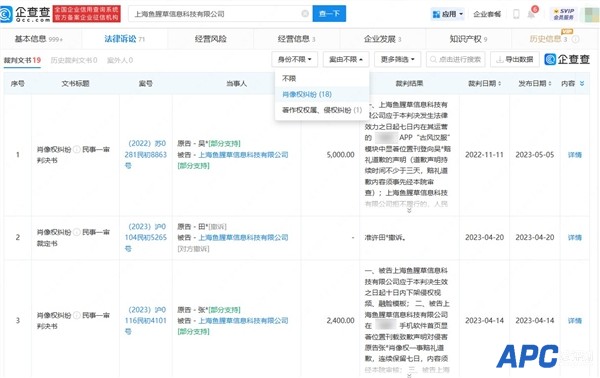
Task: Switch to the 企业发展 tab
Action: pyautogui.click(x=383, y=39)
